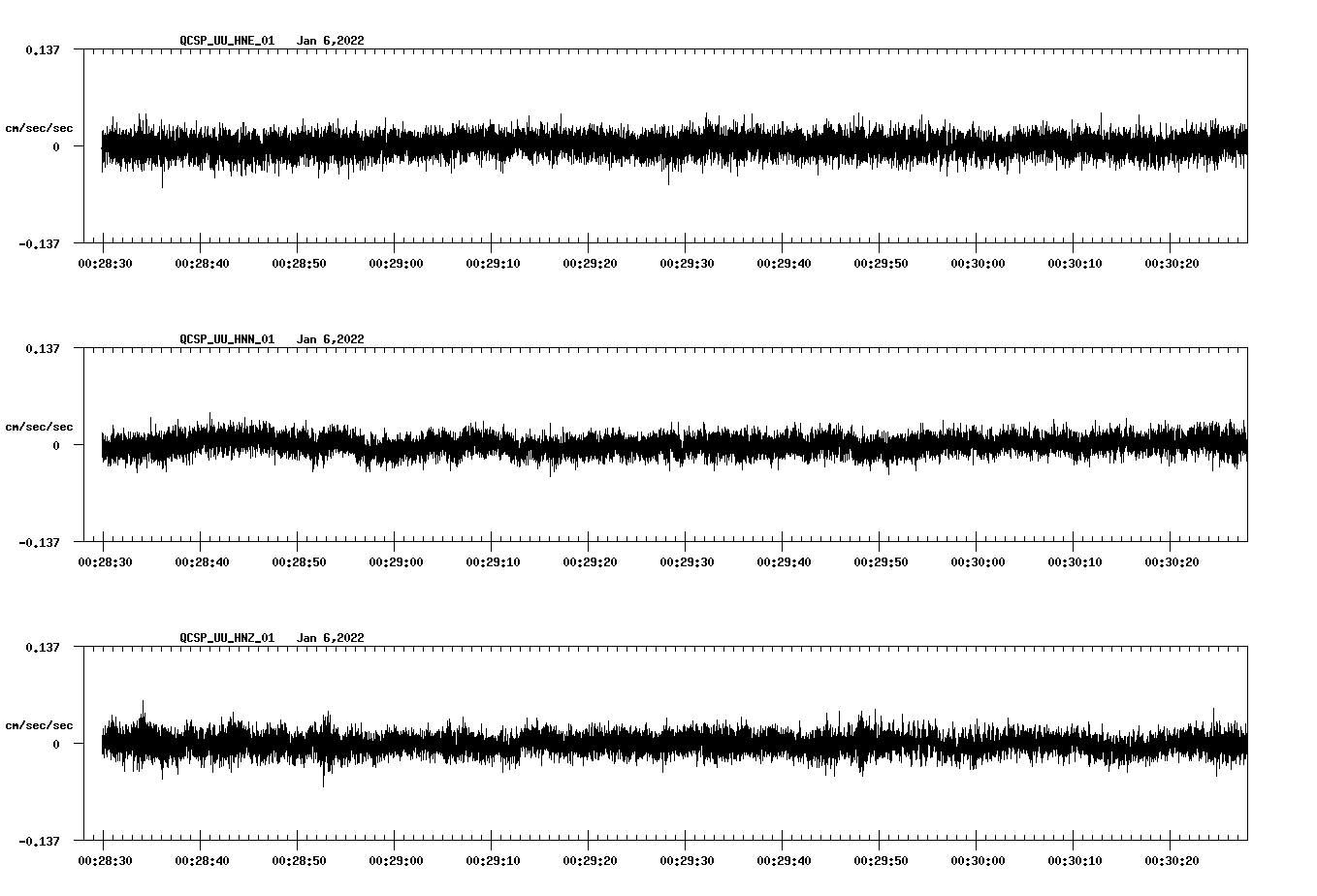Click the -0.137 lower limit on HNN axis
The image size is (1317, 896).
pos(39,543)
